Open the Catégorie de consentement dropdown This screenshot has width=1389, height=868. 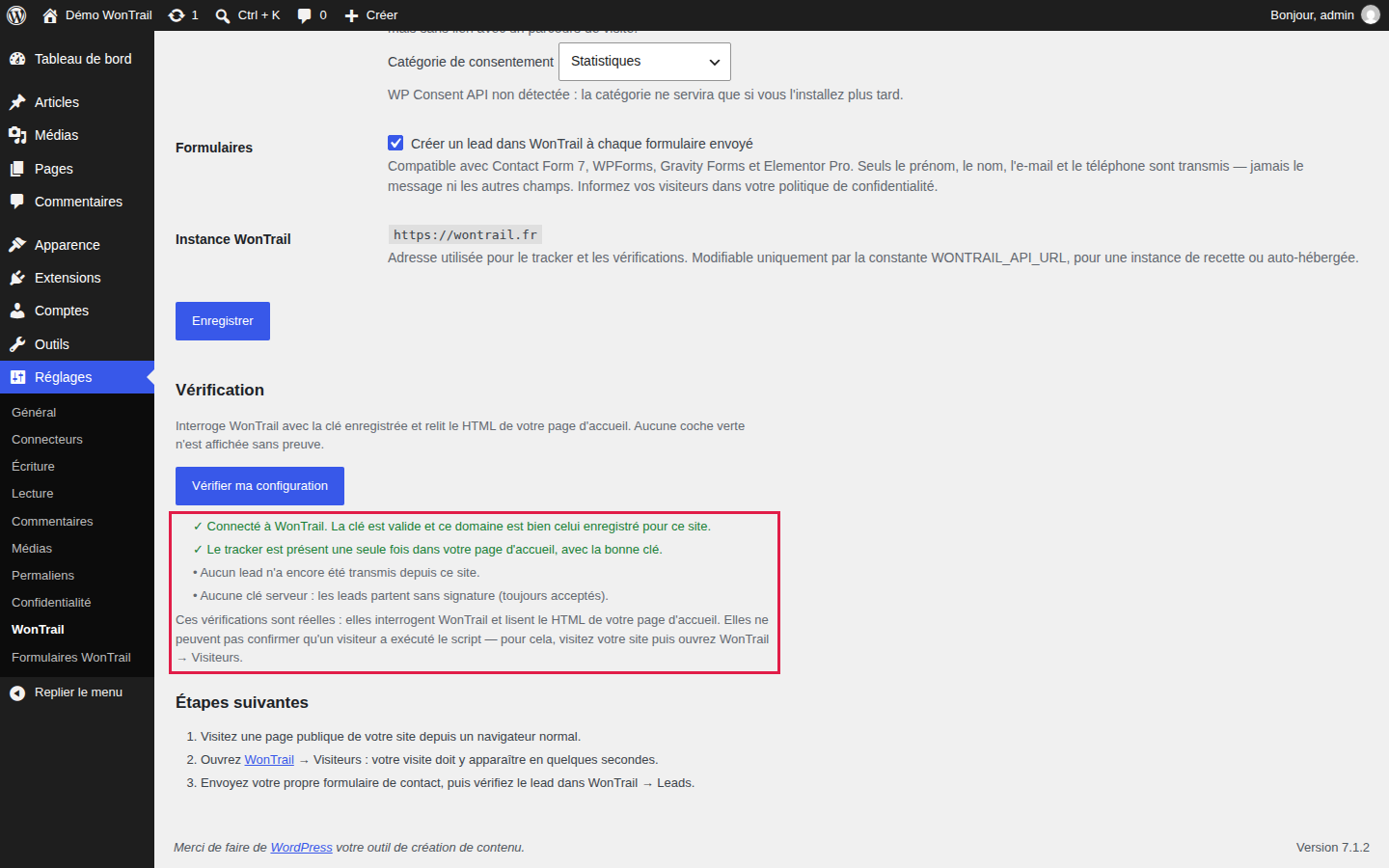pyautogui.click(x=644, y=62)
